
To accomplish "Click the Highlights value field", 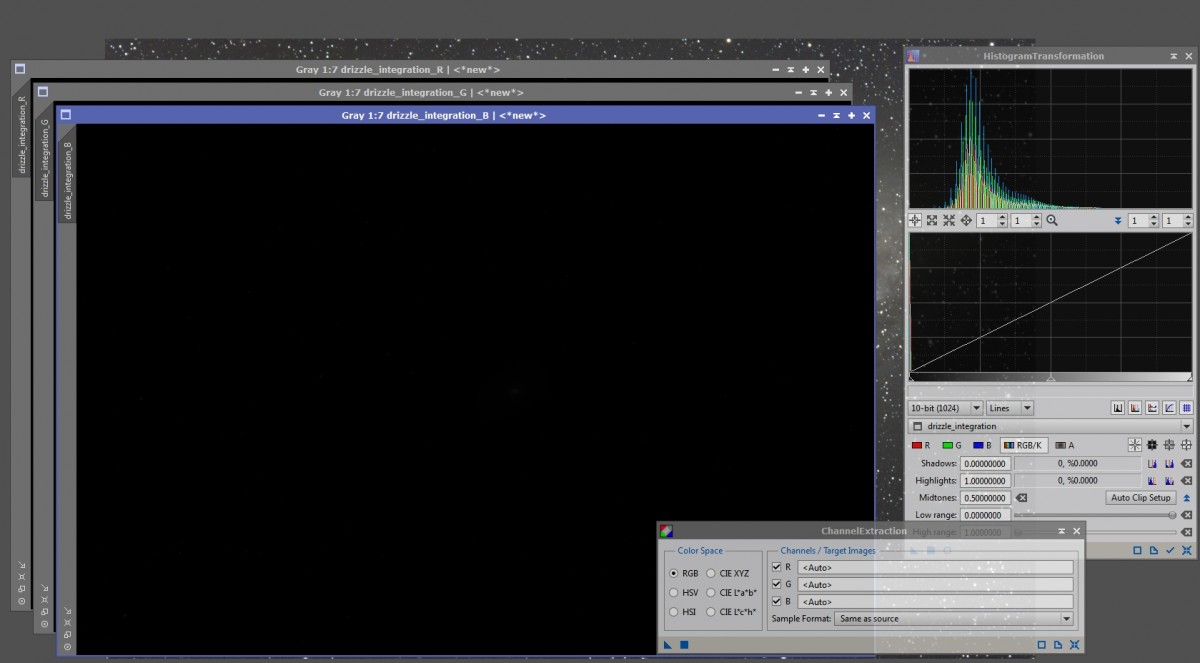I will pos(985,481).
